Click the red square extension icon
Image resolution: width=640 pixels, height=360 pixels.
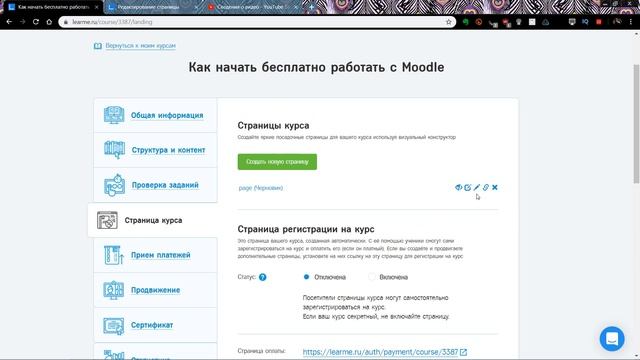coord(599,22)
